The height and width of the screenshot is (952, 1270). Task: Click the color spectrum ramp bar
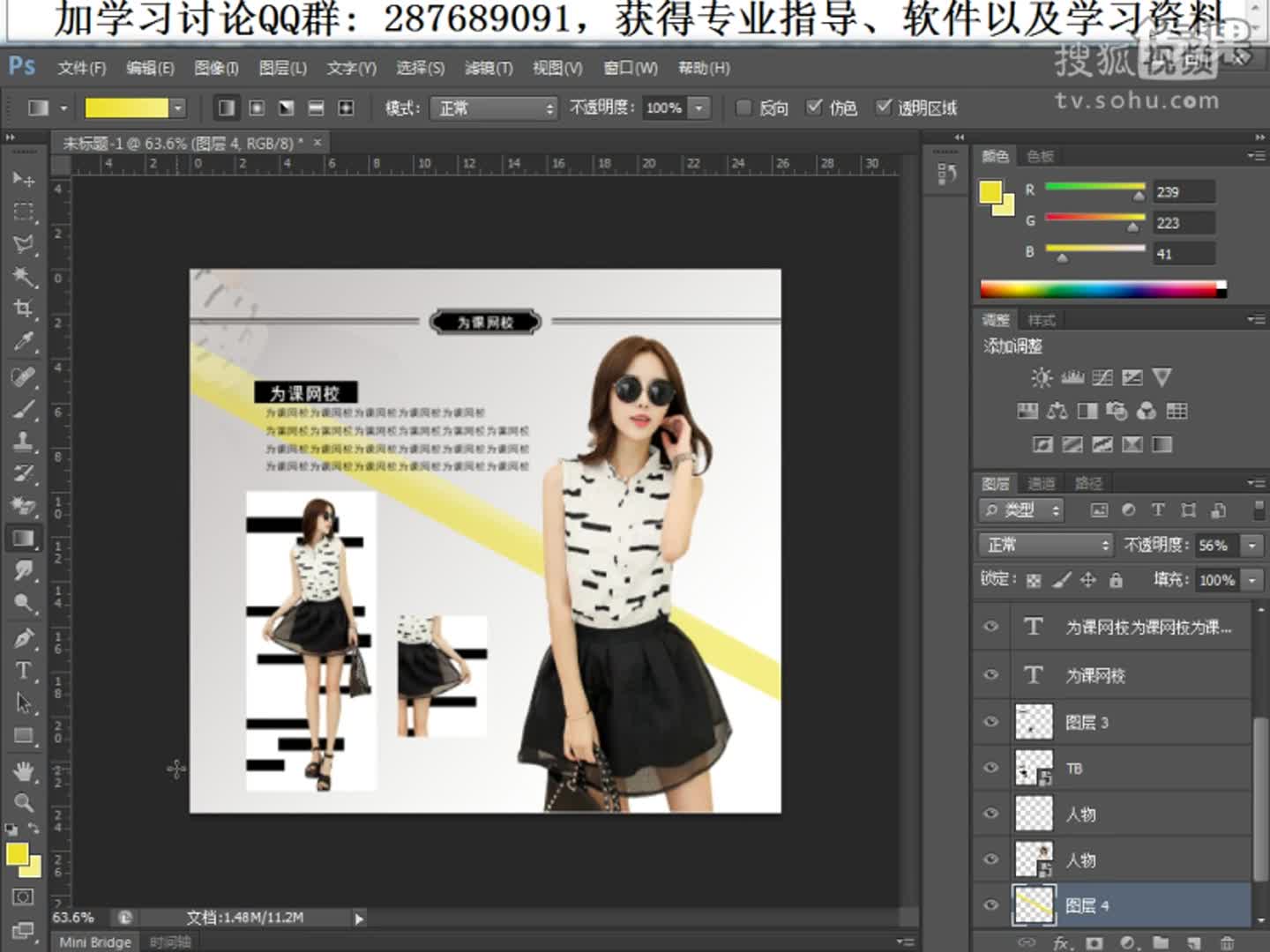[1103, 289]
